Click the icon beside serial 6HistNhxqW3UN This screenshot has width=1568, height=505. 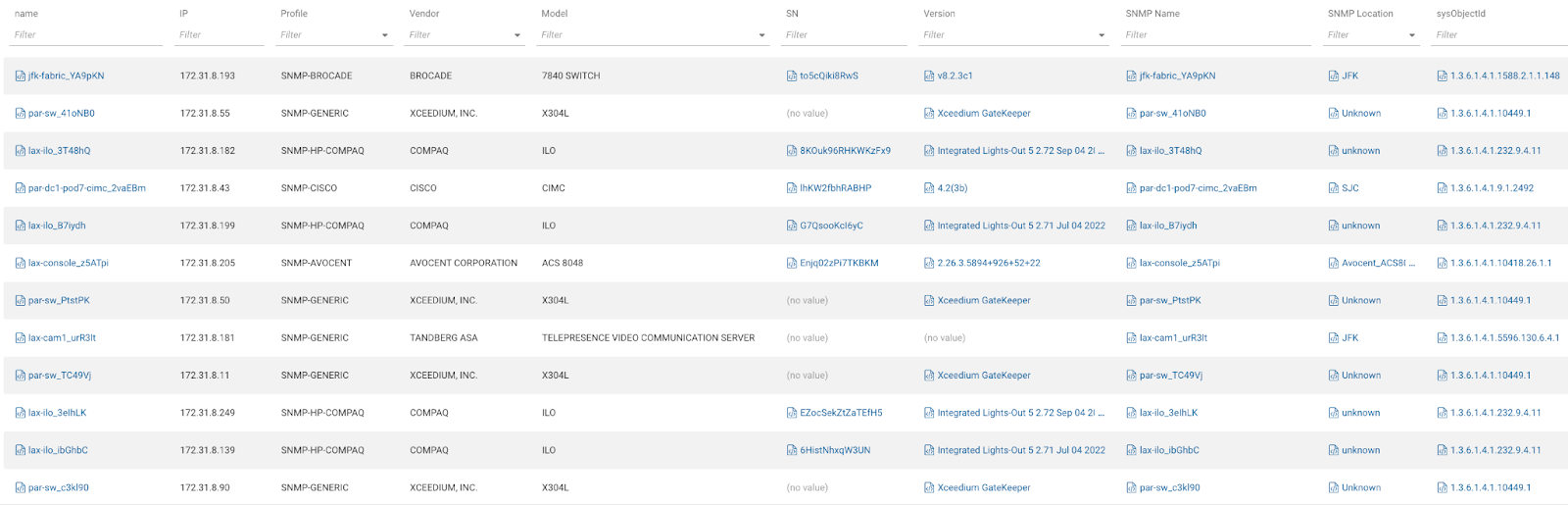pyautogui.click(x=792, y=450)
